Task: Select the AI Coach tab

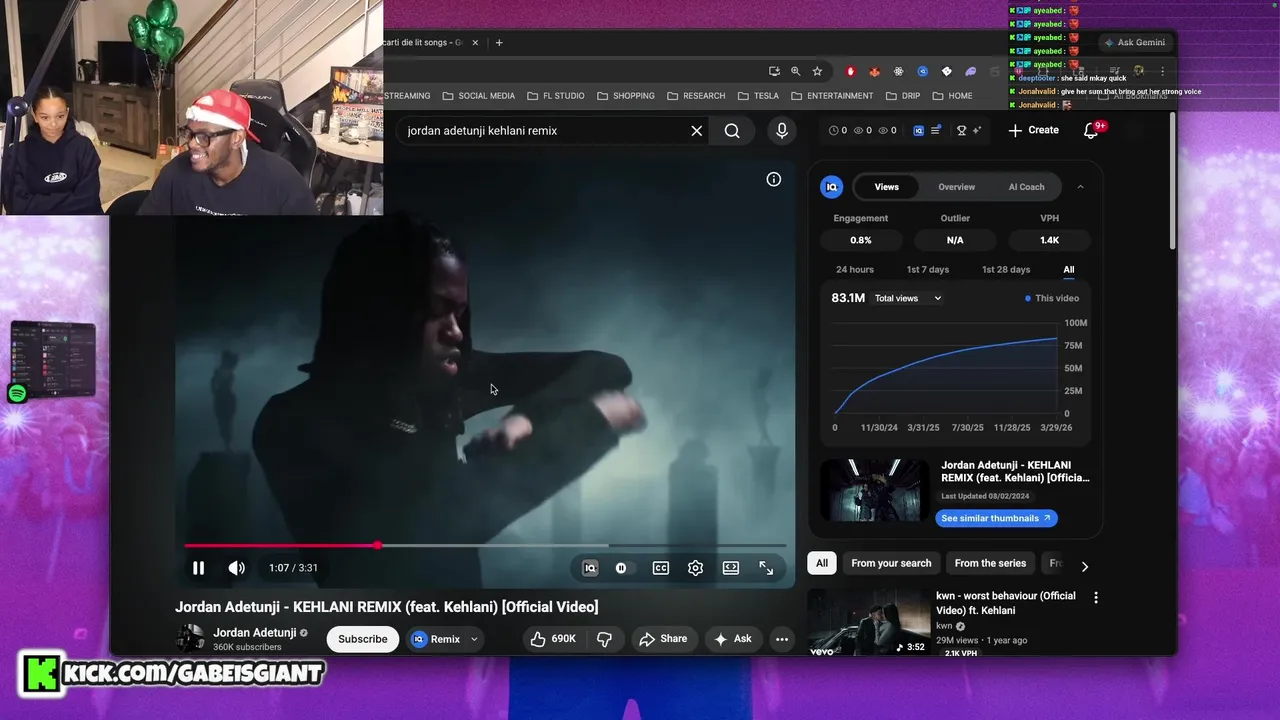Action: coord(1026,187)
